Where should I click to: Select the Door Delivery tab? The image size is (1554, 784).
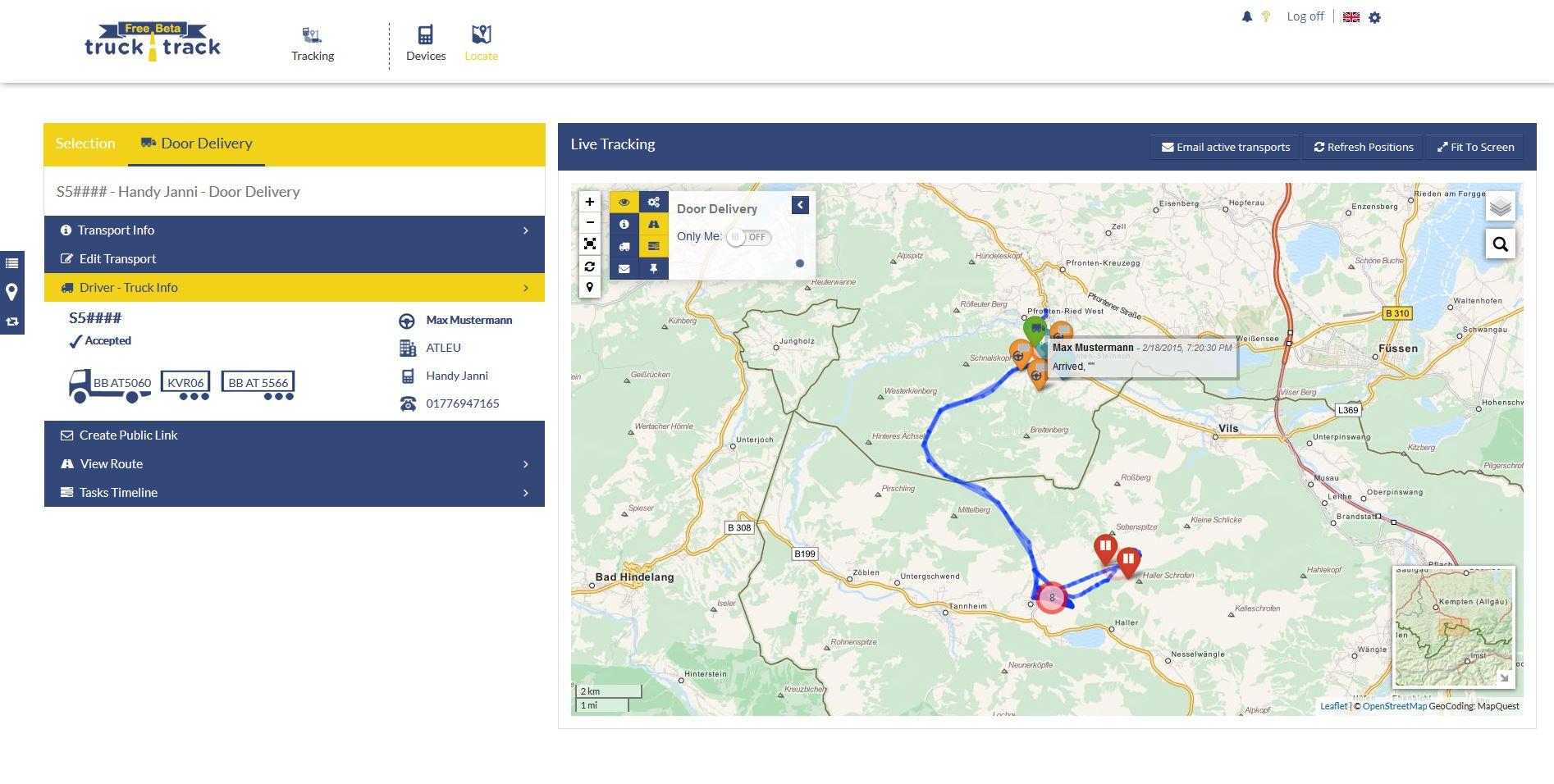[196, 144]
